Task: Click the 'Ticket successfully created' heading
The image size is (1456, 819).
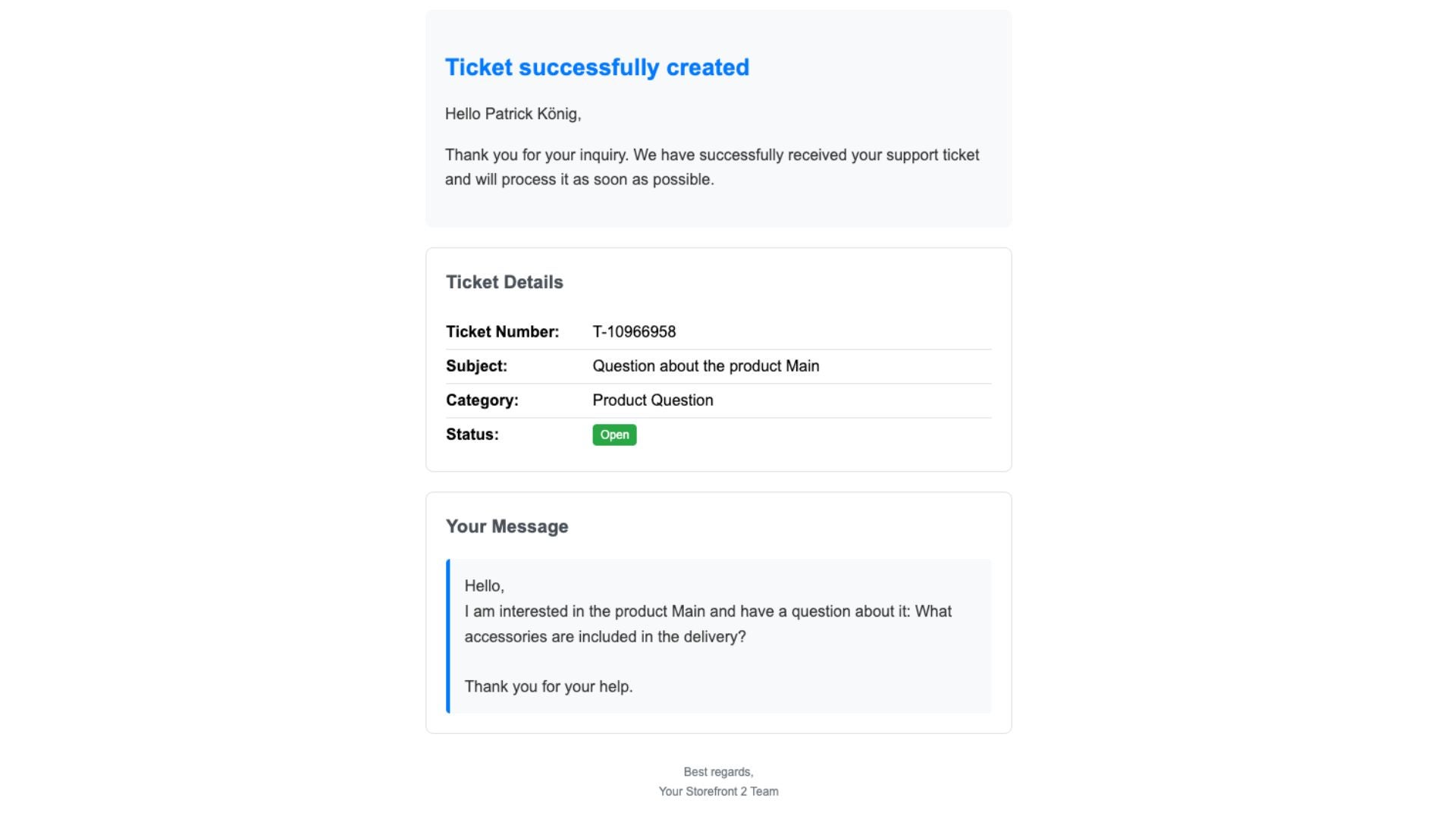Action: pos(597,67)
